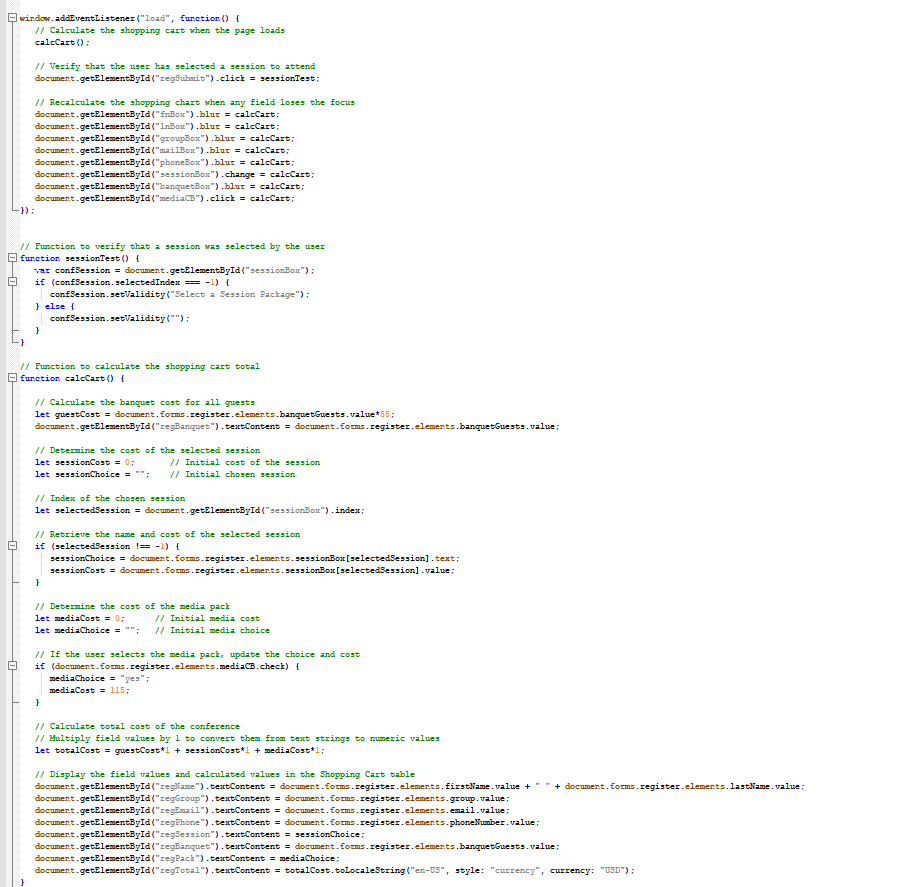Image resolution: width=910 pixels, height=887 pixels.
Task: Click the comment 'If the user selects the media pack'
Action: (x=197, y=654)
